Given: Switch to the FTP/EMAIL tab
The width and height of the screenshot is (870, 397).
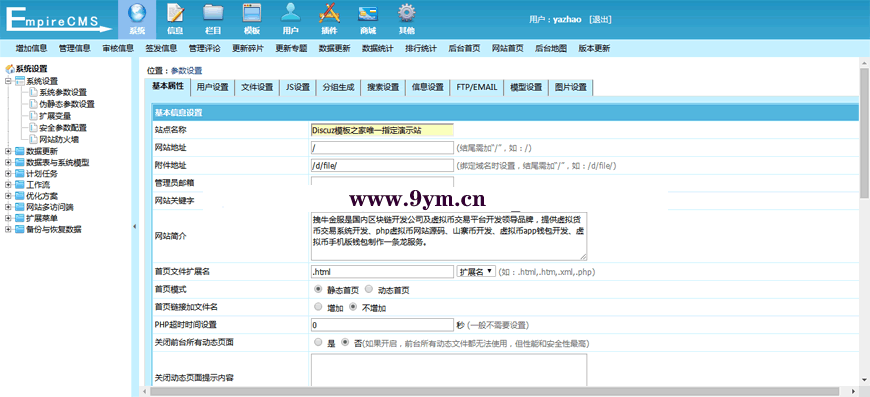Looking at the screenshot, I should tap(477, 88).
